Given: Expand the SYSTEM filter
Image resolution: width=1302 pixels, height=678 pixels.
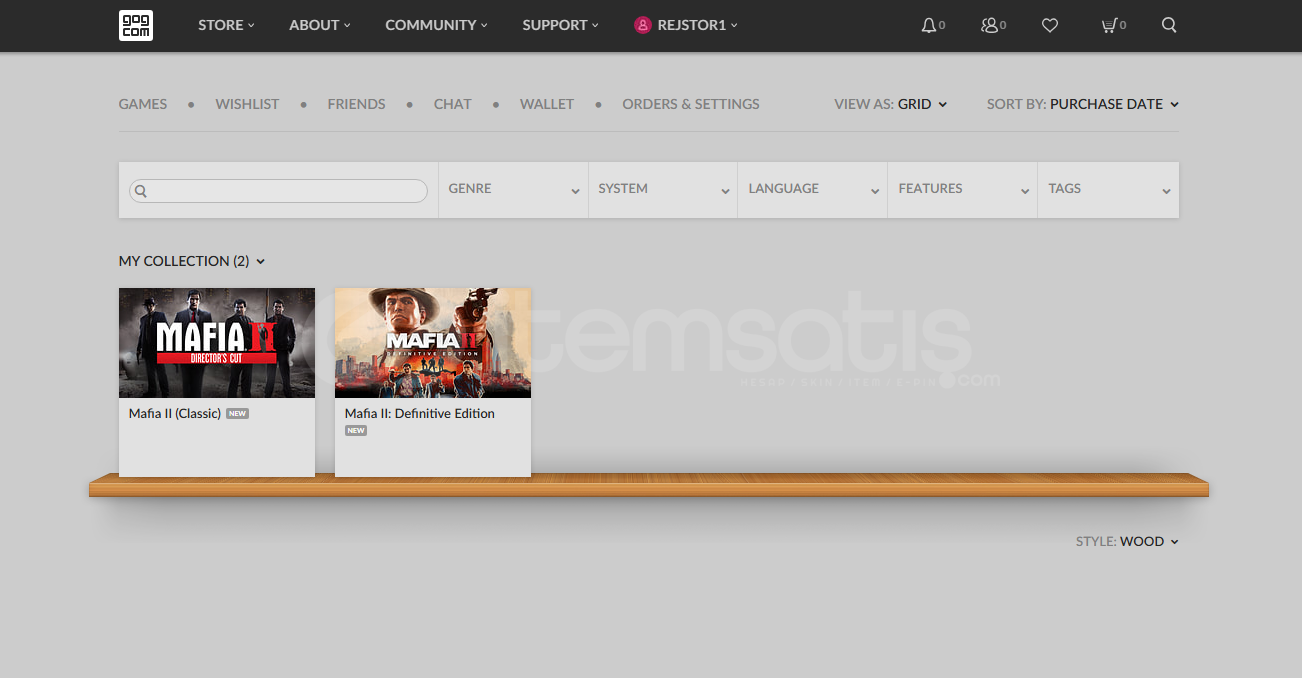Looking at the screenshot, I should (x=663, y=189).
